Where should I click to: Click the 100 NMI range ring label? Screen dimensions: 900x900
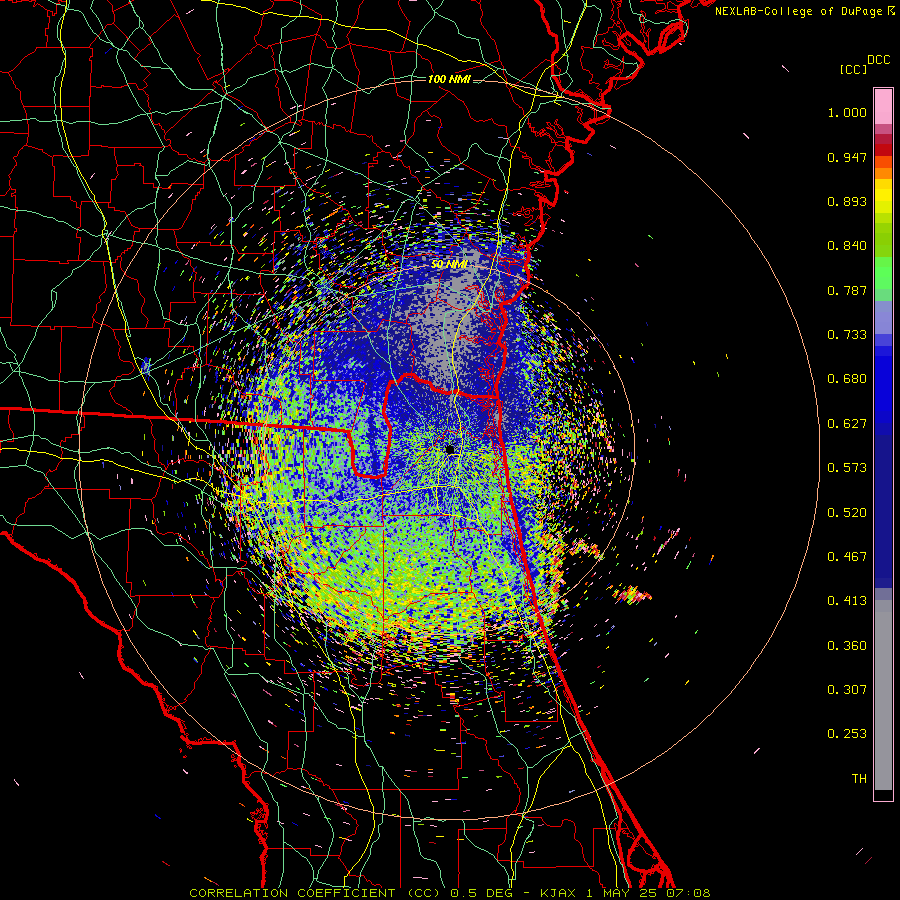tap(449, 79)
